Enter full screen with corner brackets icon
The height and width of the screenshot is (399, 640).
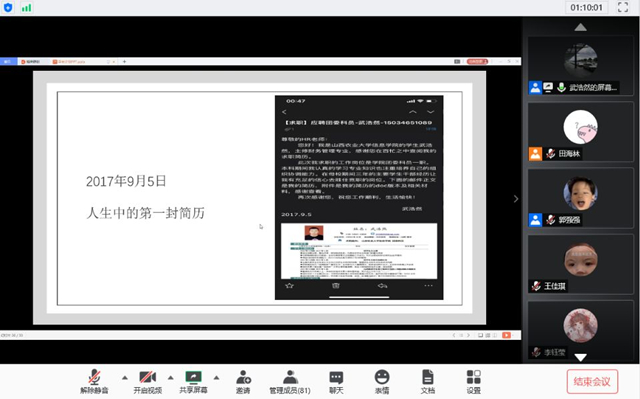point(623,7)
